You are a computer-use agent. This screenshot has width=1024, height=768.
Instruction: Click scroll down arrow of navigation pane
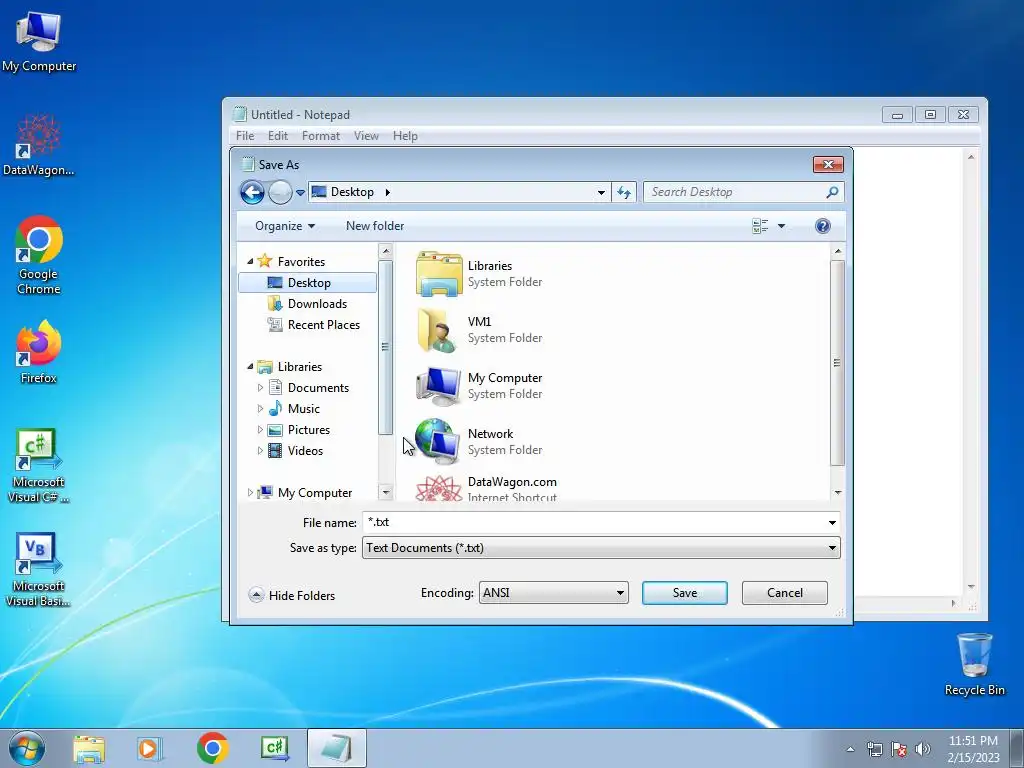point(385,492)
